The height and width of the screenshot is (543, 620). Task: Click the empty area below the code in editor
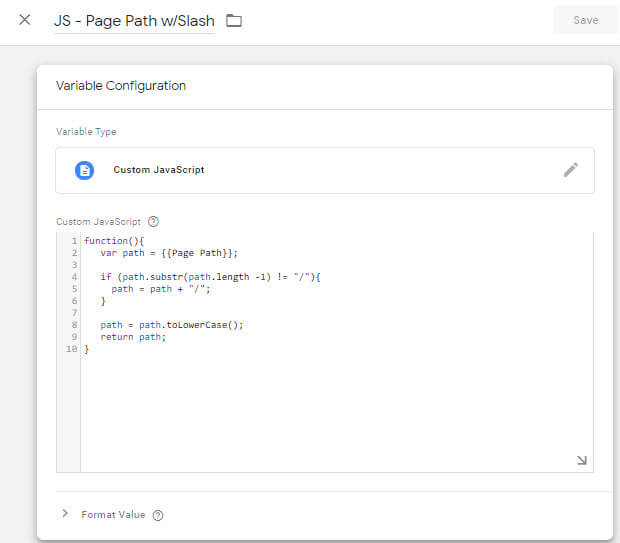point(330,410)
